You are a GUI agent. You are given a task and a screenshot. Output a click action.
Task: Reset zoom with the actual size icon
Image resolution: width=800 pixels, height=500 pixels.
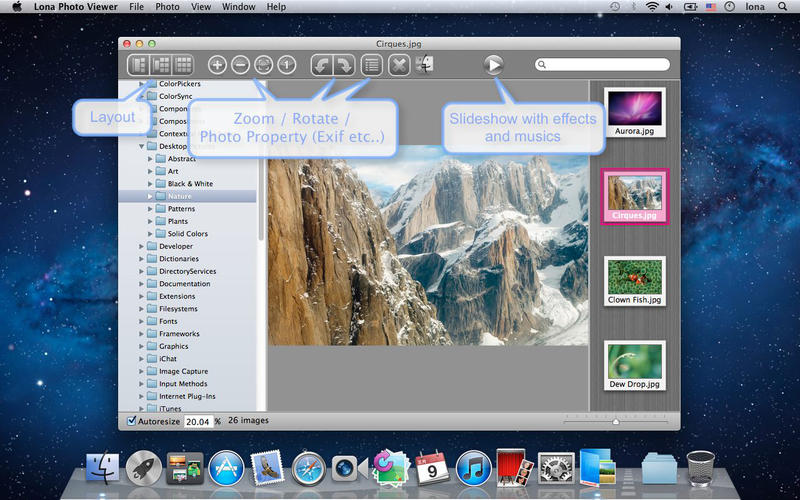coord(287,65)
